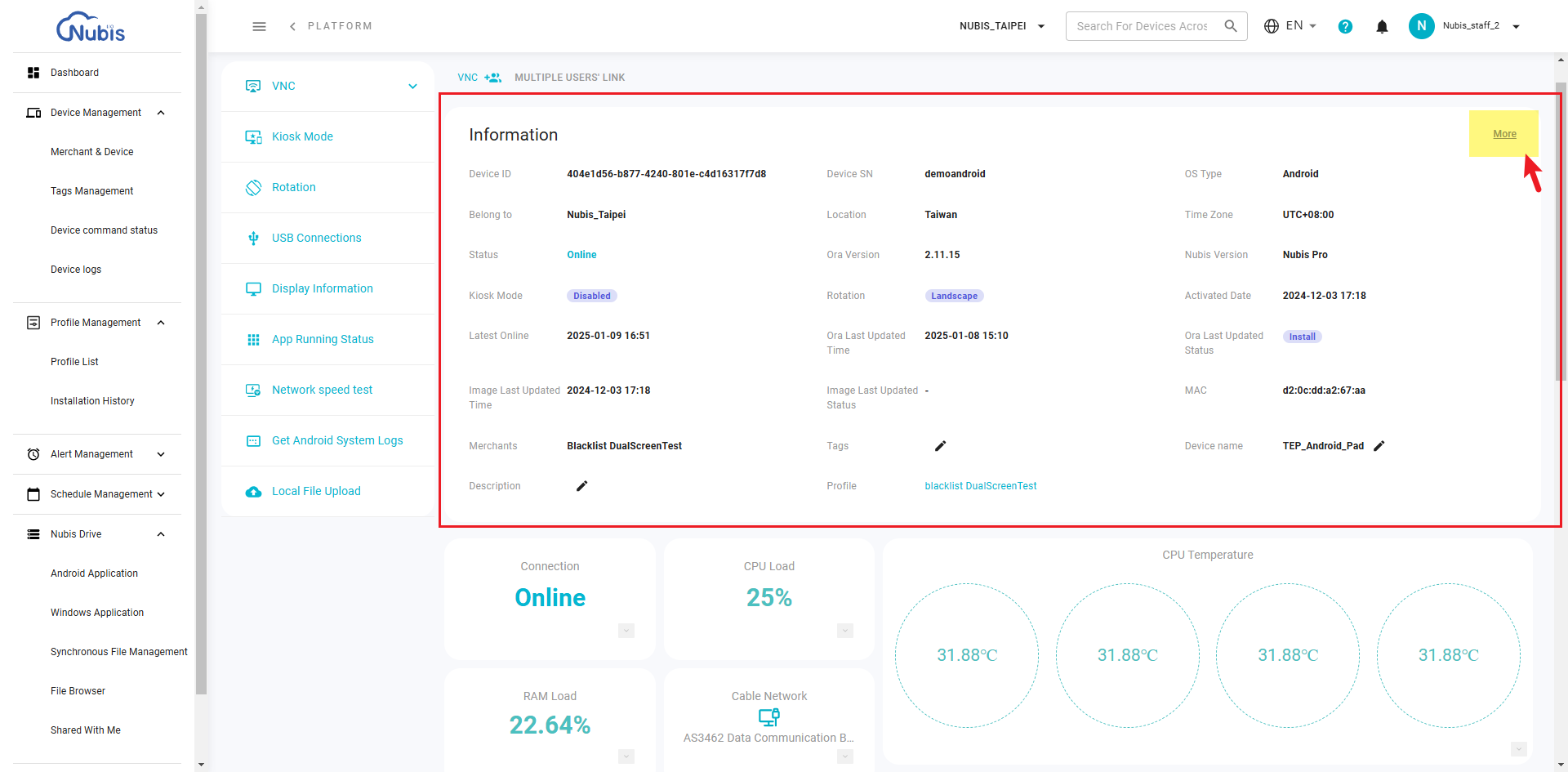The image size is (1568, 772).
Task: Open the Connection card dropdown arrow
Action: coord(626,631)
